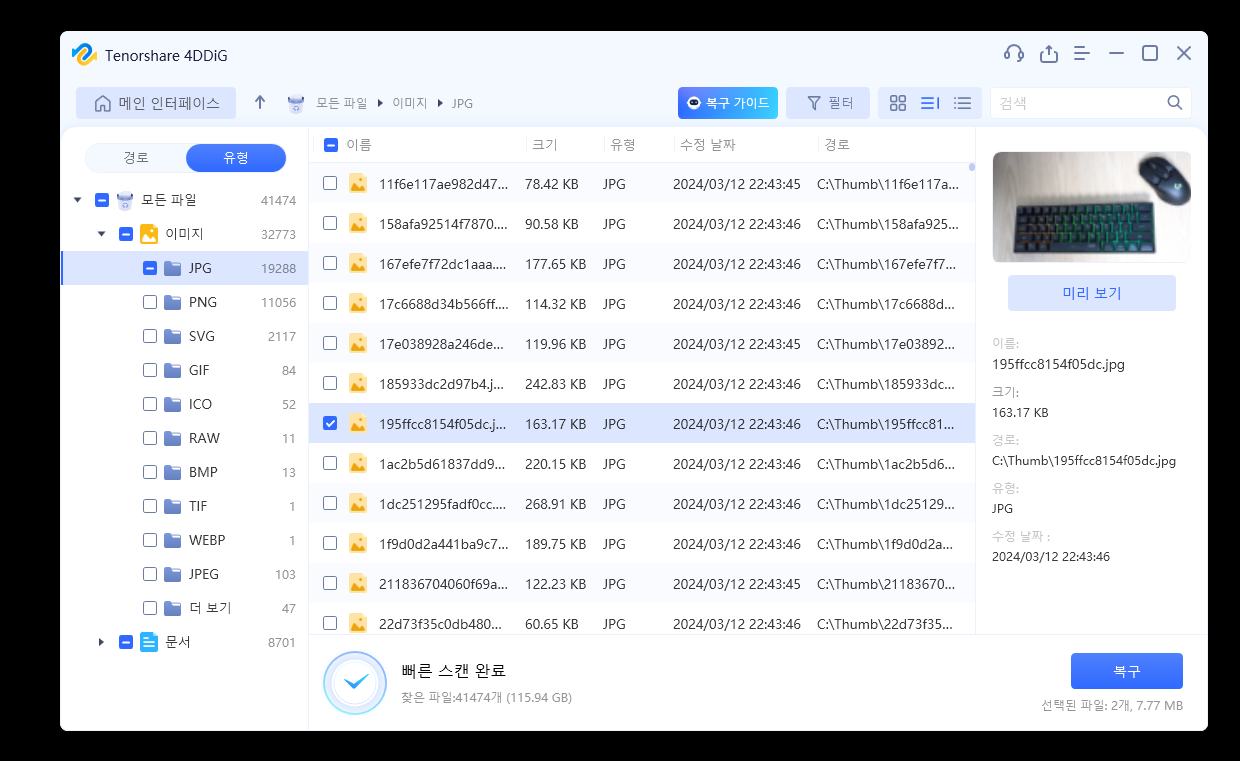This screenshot has height=761, width=1240.
Task: Click the RAW folder icon
Action: [173, 438]
